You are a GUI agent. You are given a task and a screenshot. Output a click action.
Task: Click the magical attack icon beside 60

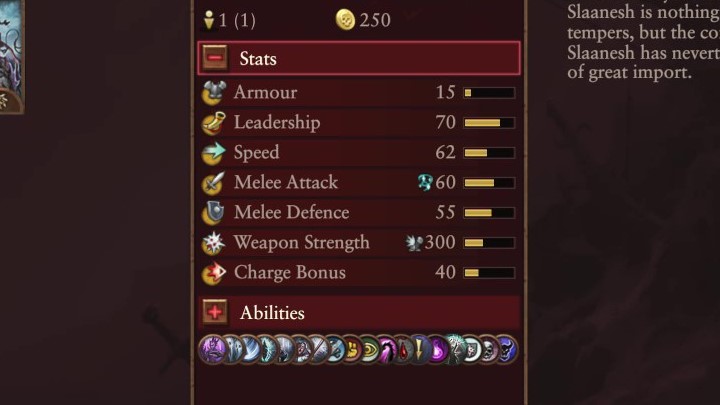(425, 183)
